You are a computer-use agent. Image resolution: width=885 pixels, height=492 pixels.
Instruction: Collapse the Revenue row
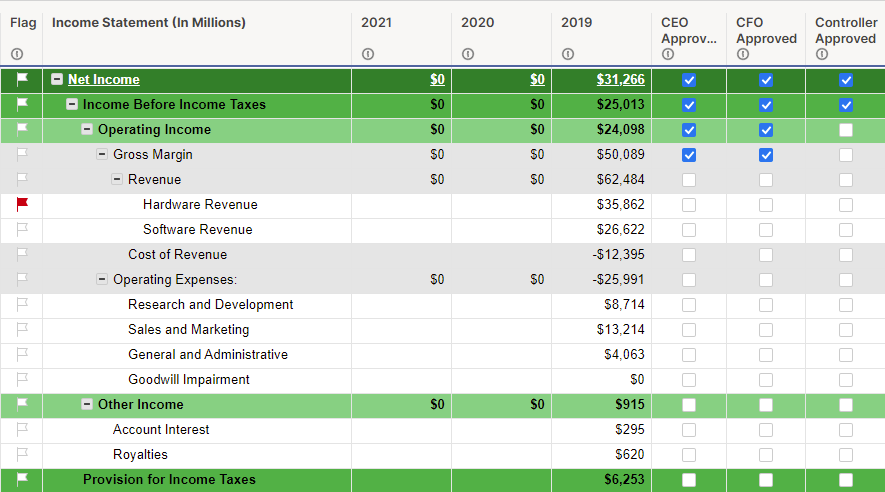click(116, 179)
